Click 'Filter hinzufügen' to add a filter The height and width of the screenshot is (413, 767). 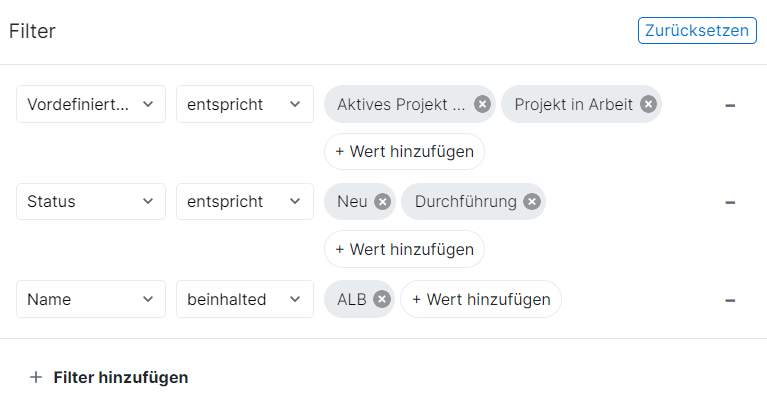(110, 377)
